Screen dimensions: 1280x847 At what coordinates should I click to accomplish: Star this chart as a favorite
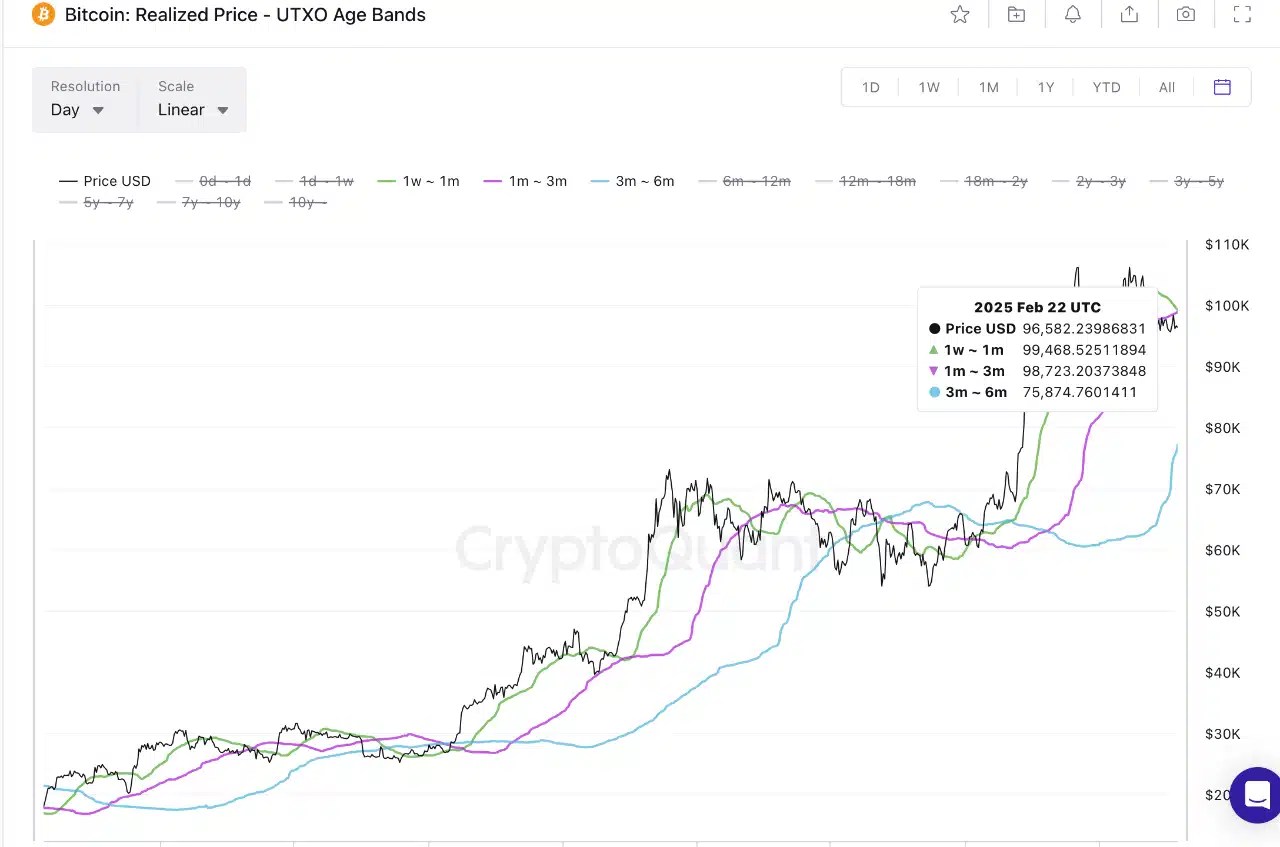tap(960, 14)
